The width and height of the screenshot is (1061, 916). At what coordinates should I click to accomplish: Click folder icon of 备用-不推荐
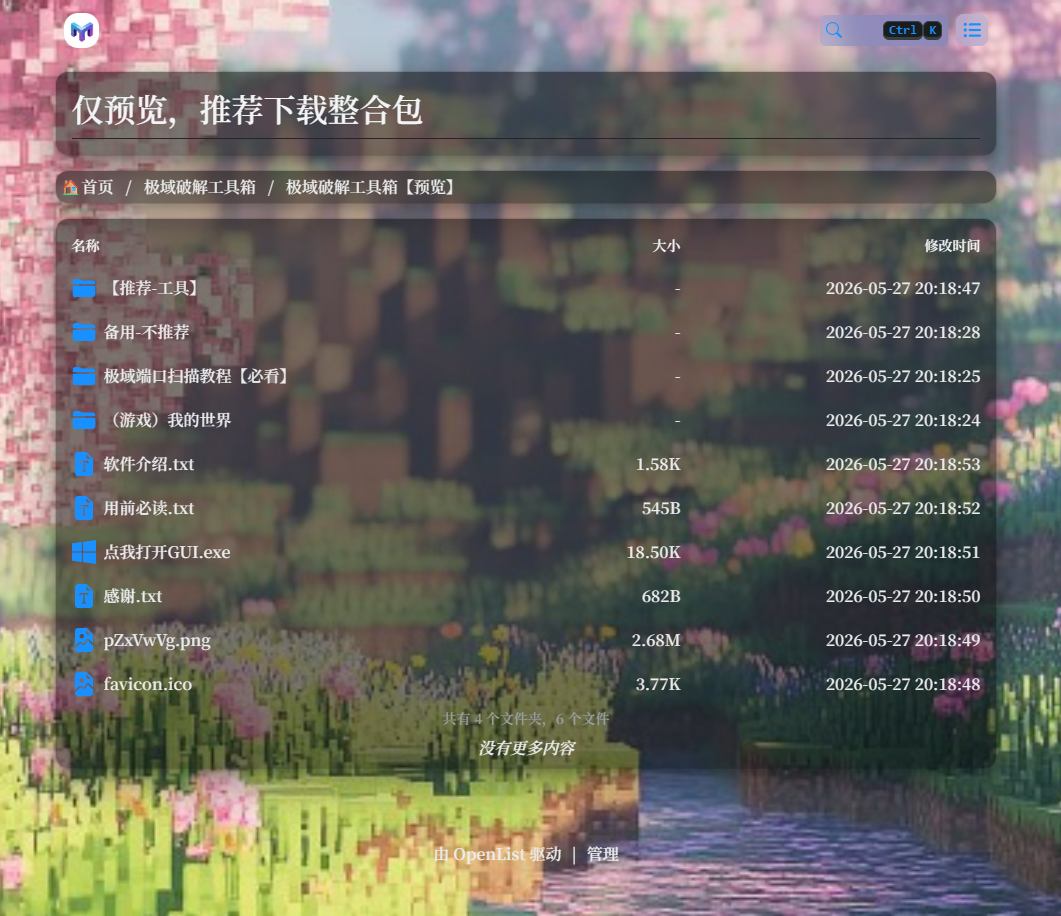pyautogui.click(x=84, y=332)
